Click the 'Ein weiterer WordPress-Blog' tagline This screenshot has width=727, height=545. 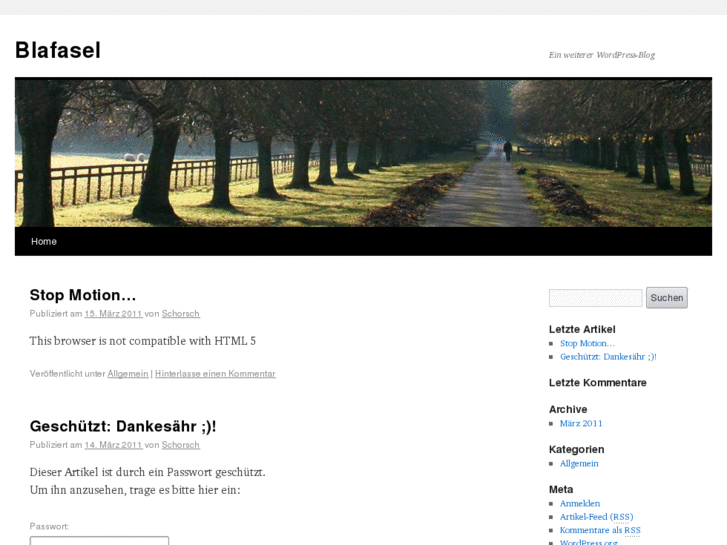click(602, 55)
